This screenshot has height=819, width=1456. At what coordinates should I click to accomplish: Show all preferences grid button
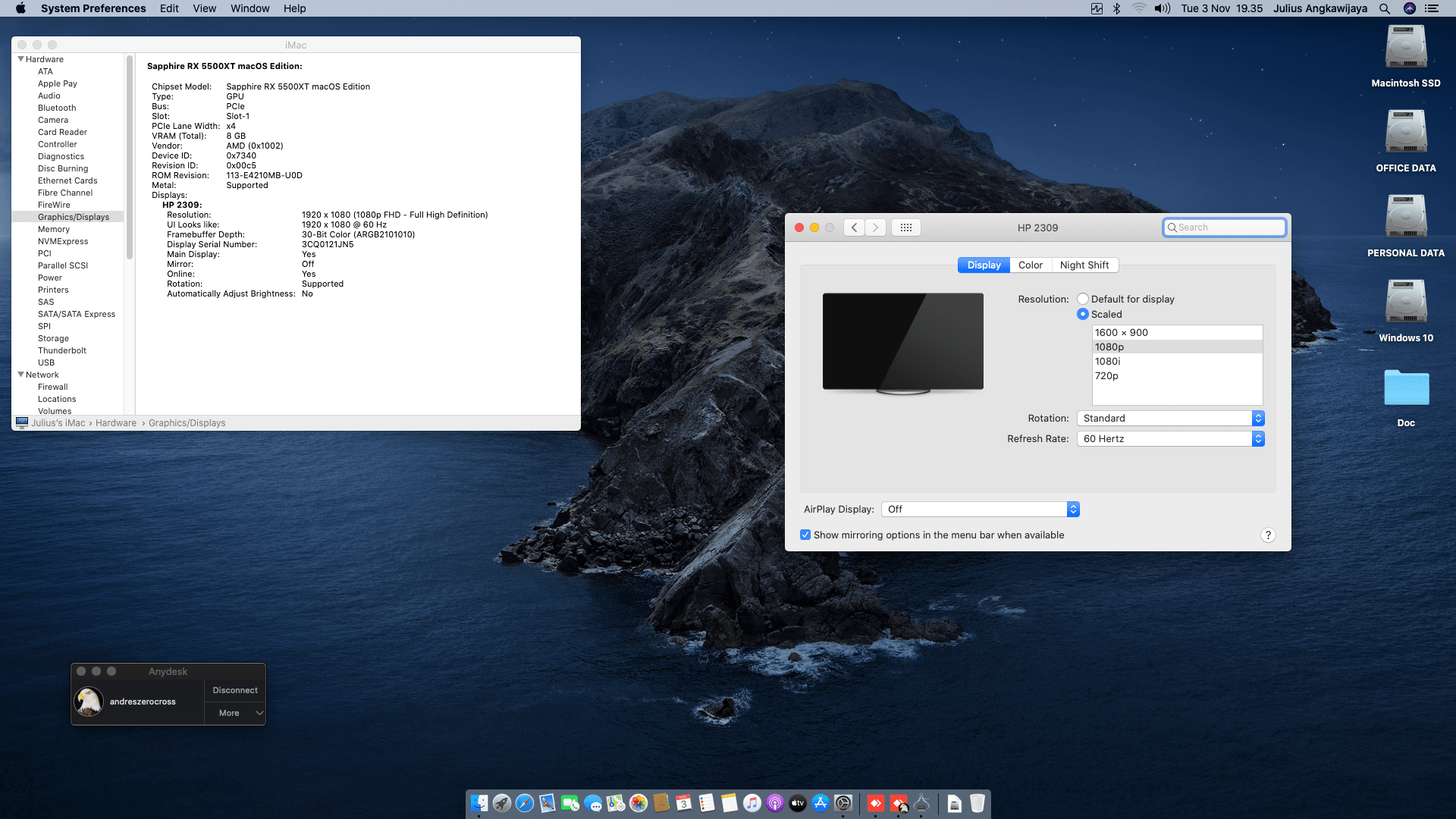(x=905, y=227)
